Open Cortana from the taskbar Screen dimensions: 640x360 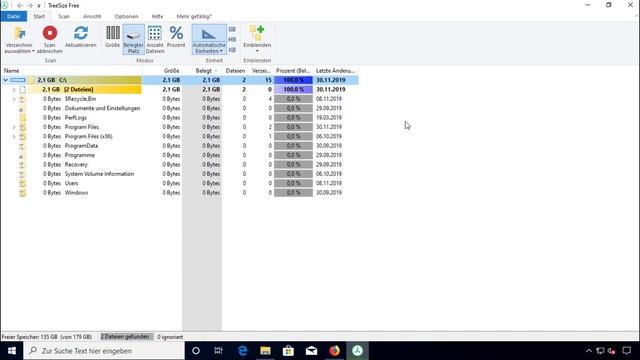tap(196, 351)
